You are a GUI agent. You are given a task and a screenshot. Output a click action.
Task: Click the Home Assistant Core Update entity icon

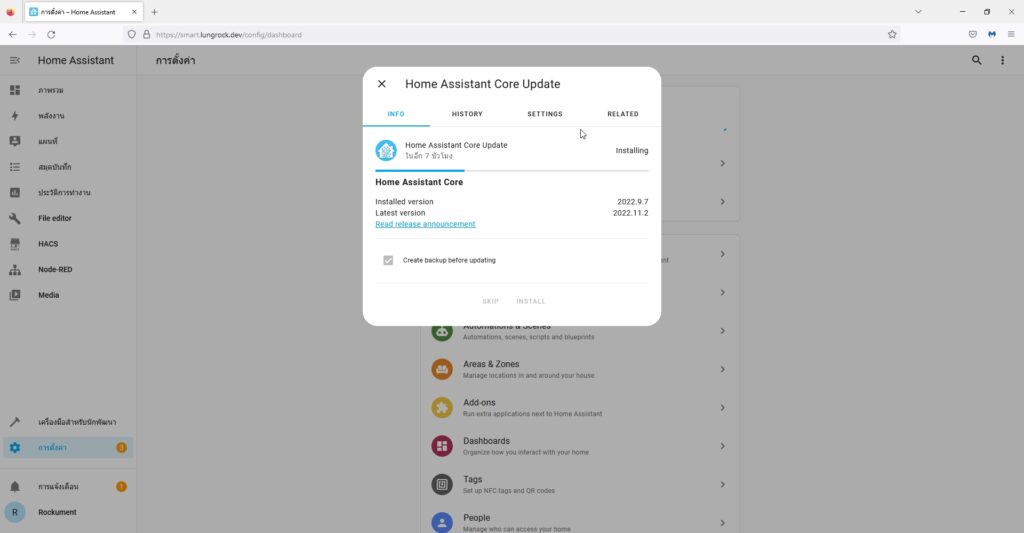386,150
